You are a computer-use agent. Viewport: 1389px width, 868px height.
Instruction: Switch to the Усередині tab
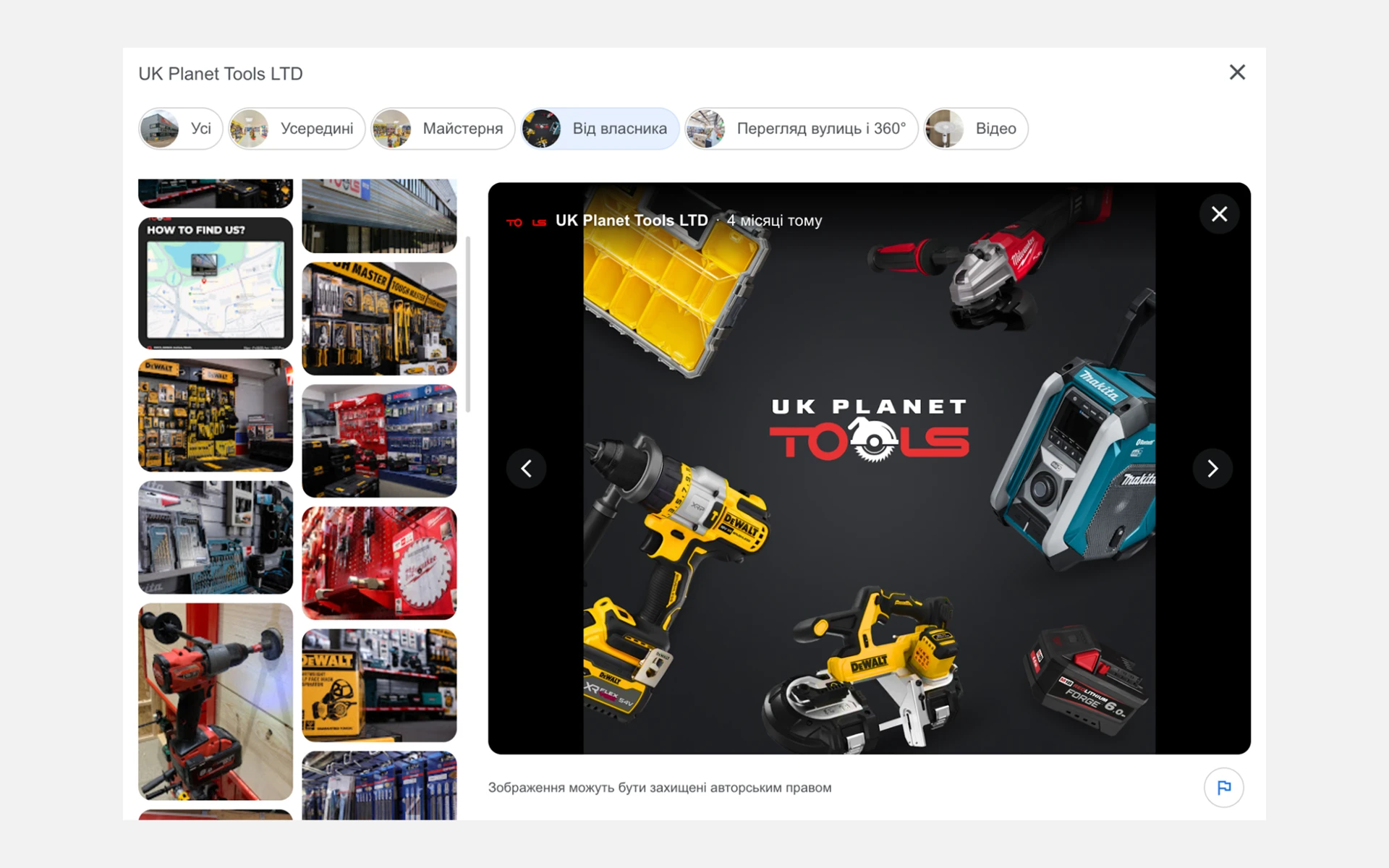click(x=297, y=129)
